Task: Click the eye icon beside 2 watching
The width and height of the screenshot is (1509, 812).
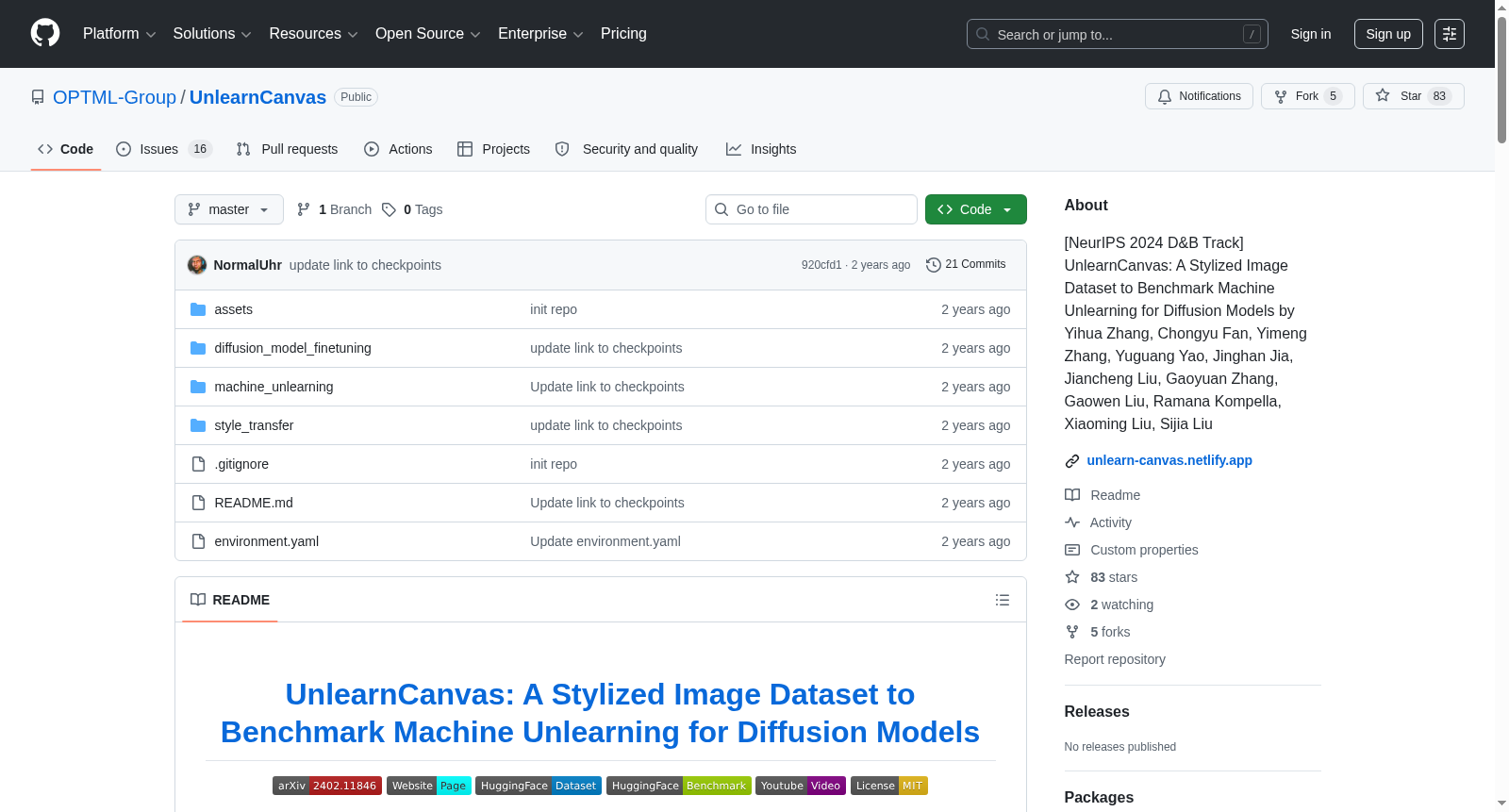Action: pyautogui.click(x=1072, y=605)
